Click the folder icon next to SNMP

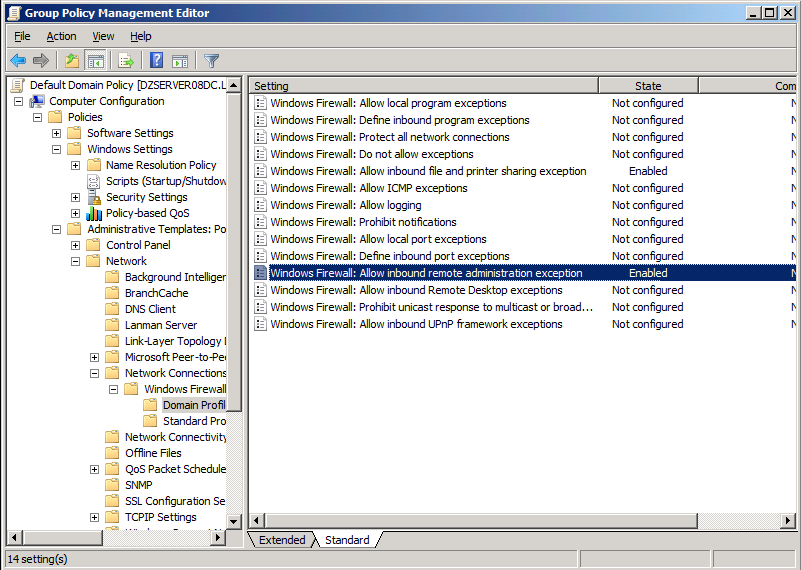coord(112,485)
